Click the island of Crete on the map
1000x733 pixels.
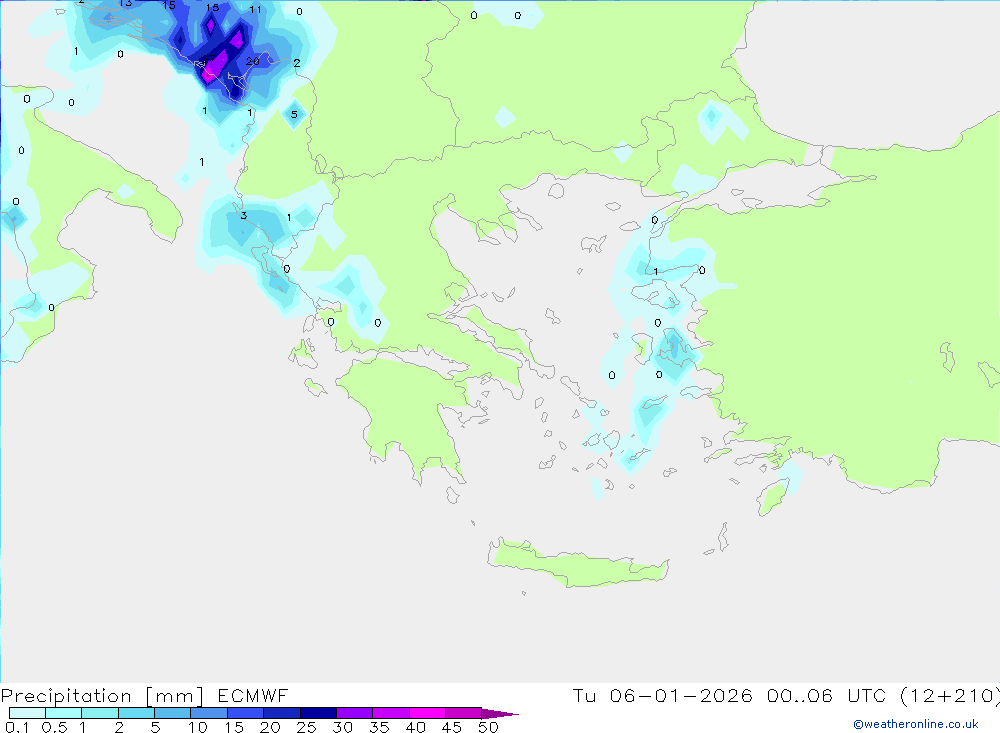577,564
